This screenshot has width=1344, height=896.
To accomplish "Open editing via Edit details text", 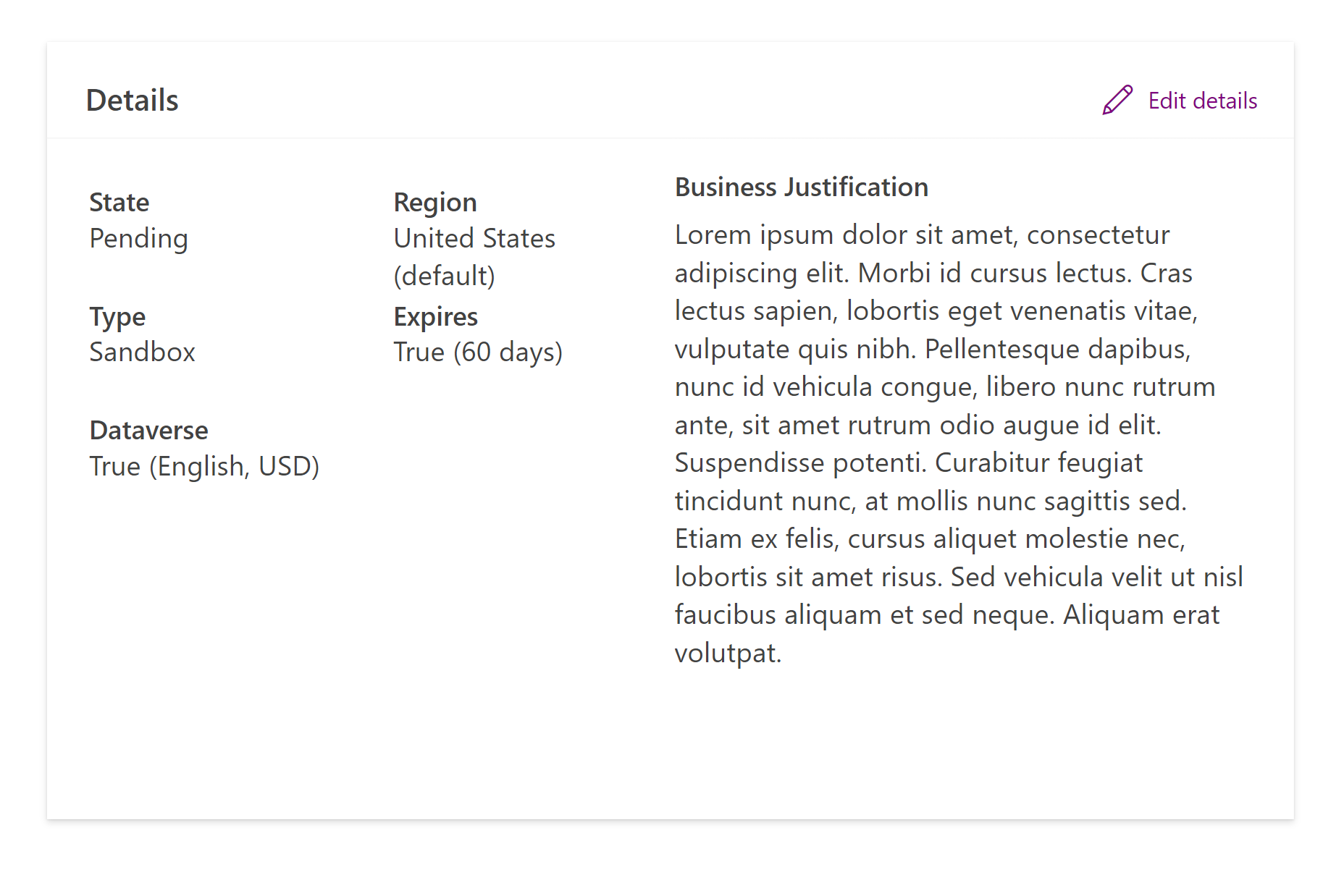I will point(1202,101).
